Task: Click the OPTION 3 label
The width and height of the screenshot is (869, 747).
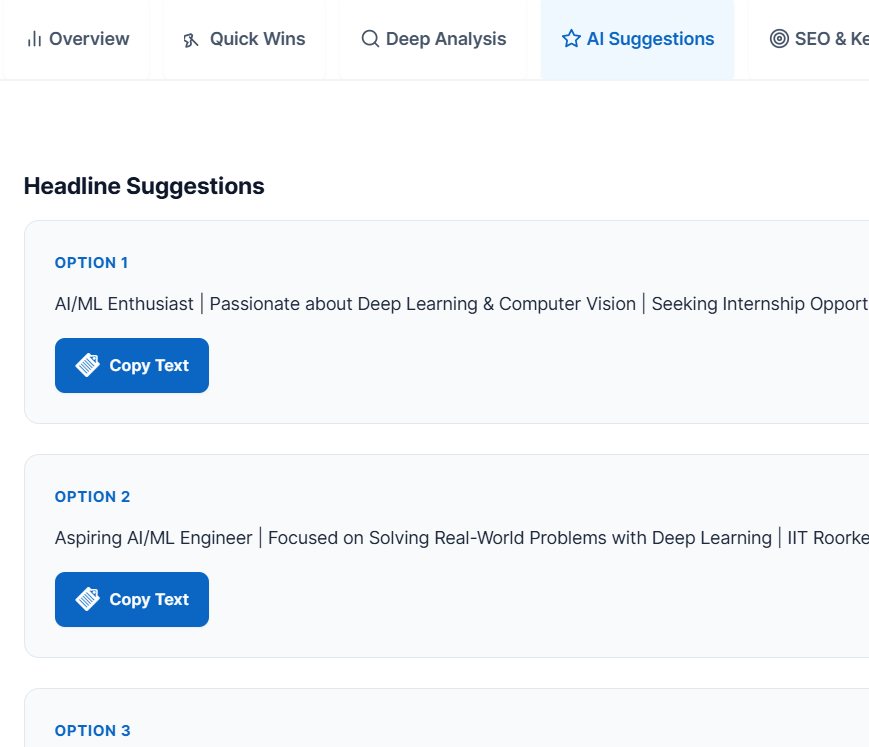Action: point(92,731)
